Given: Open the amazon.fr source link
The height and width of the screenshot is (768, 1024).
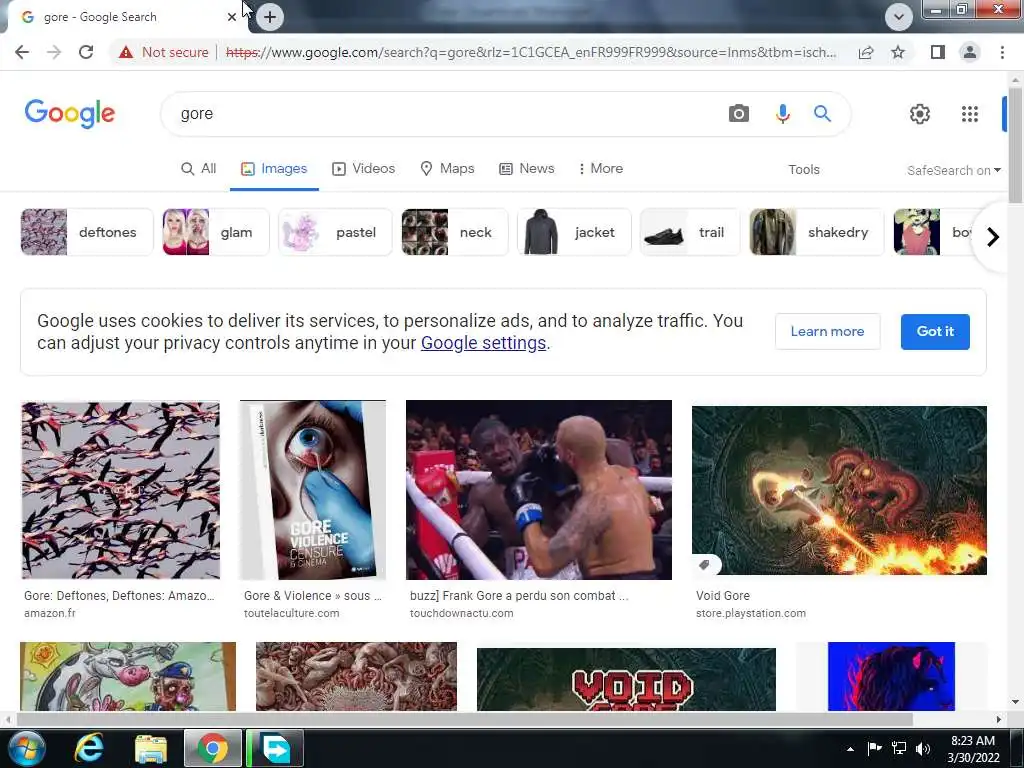Looking at the screenshot, I should click(x=50, y=613).
